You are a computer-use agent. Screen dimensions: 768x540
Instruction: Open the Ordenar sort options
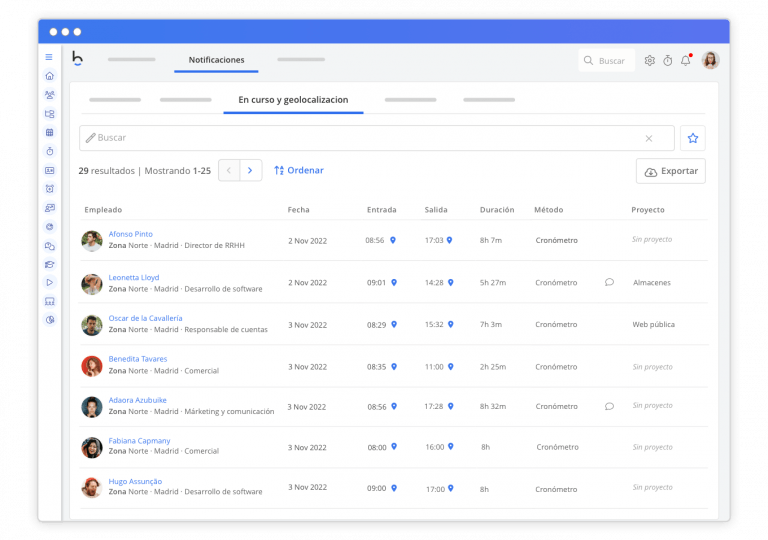click(299, 170)
